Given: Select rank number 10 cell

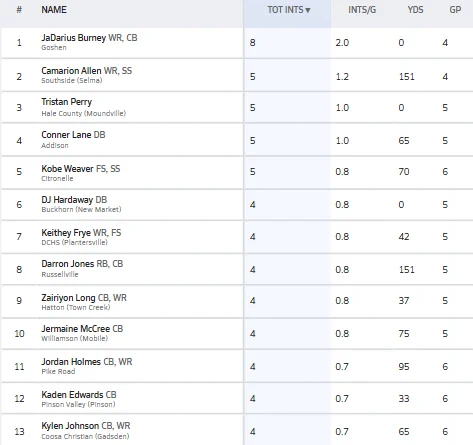Looking at the screenshot, I should tap(19, 334).
